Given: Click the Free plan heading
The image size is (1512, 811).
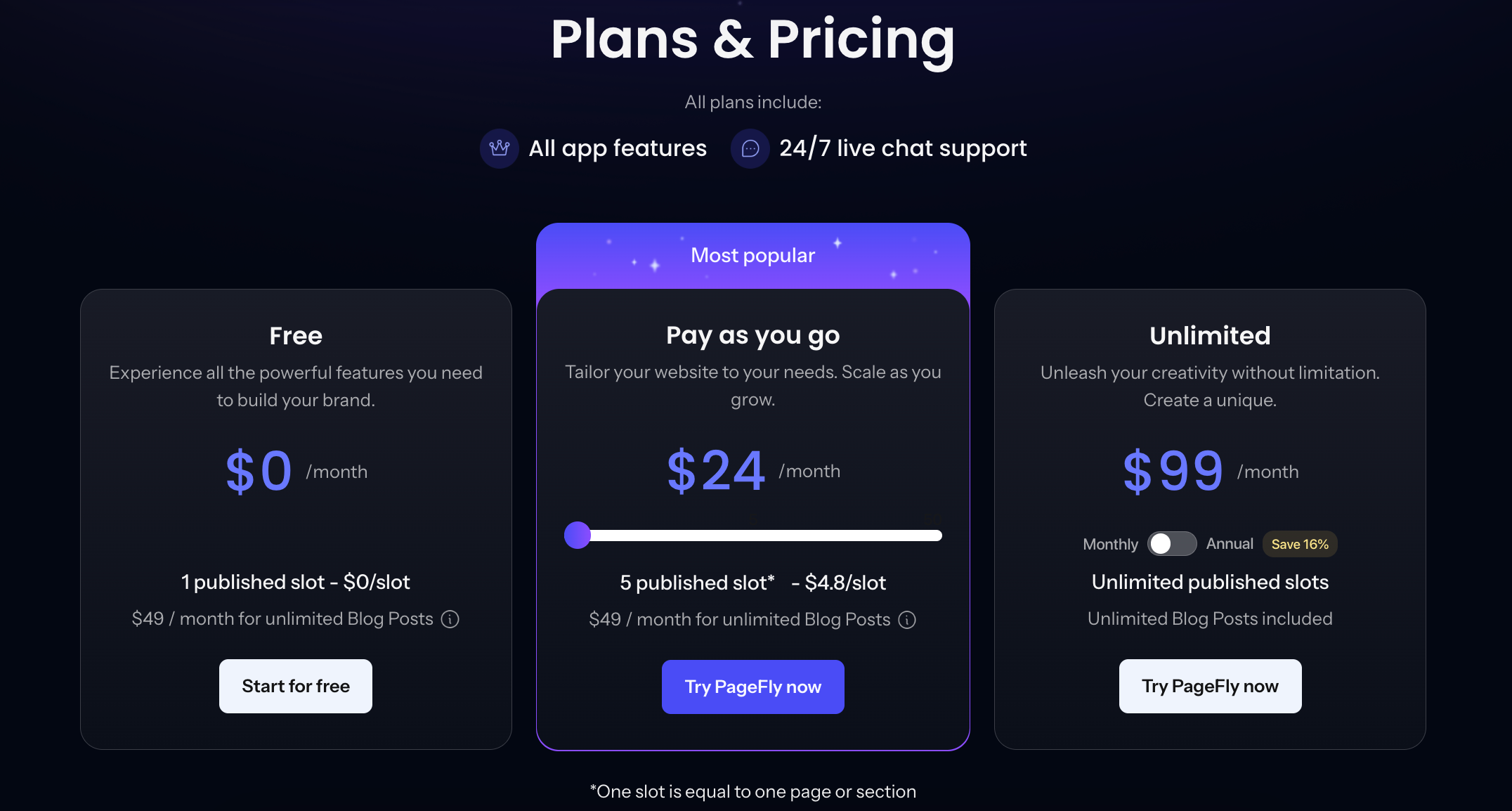Looking at the screenshot, I should point(296,336).
